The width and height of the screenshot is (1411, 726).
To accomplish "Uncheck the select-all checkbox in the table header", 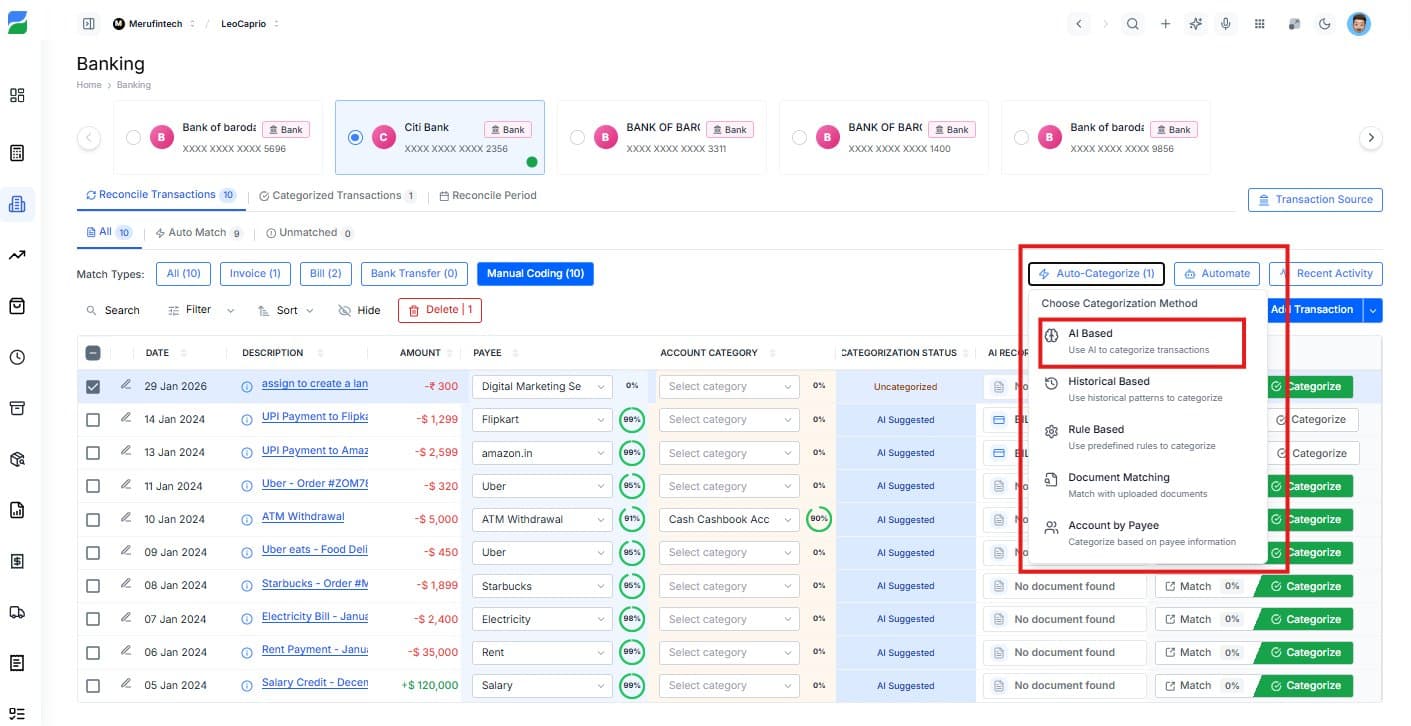I will [93, 352].
